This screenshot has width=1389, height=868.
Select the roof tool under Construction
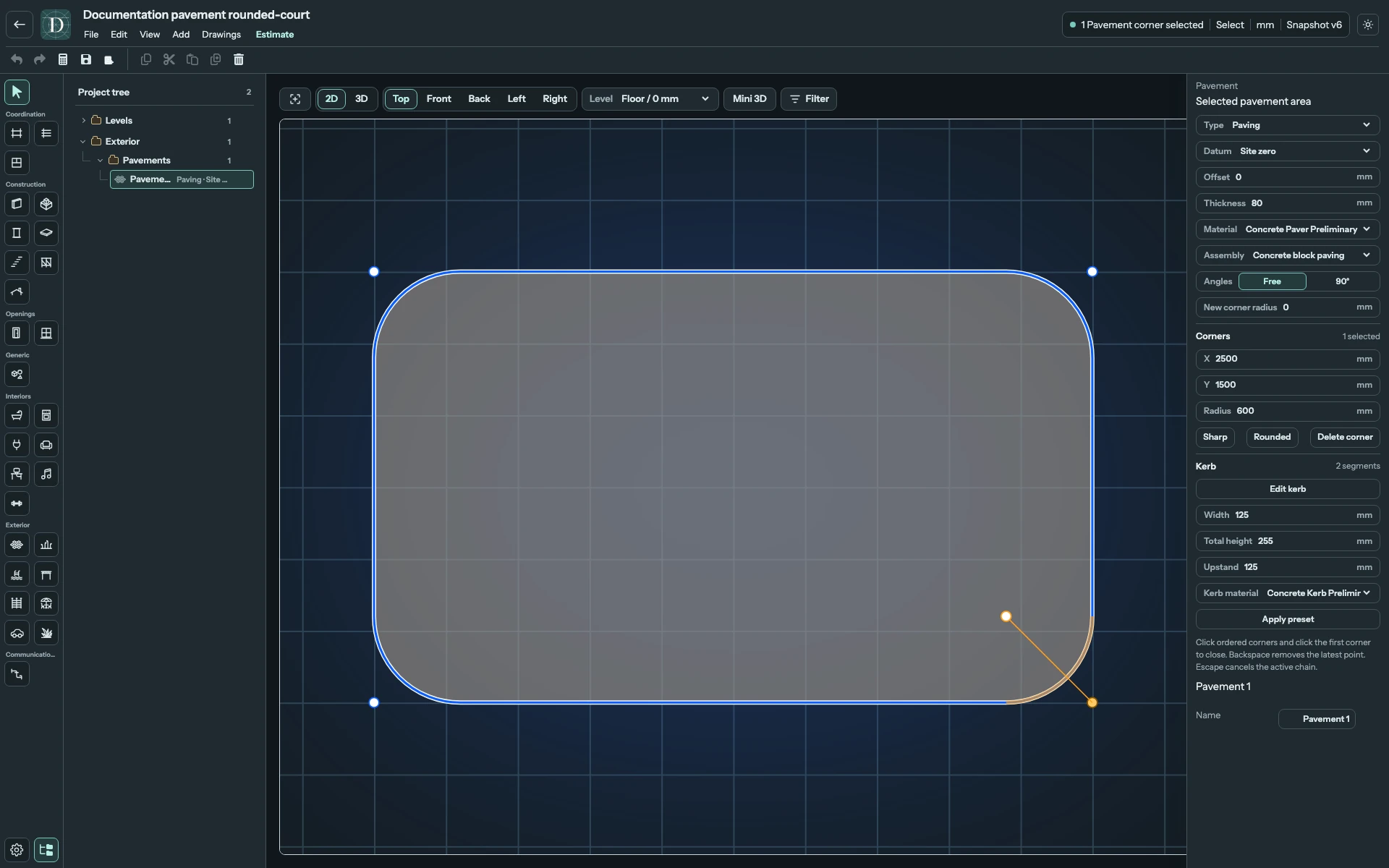click(17, 292)
